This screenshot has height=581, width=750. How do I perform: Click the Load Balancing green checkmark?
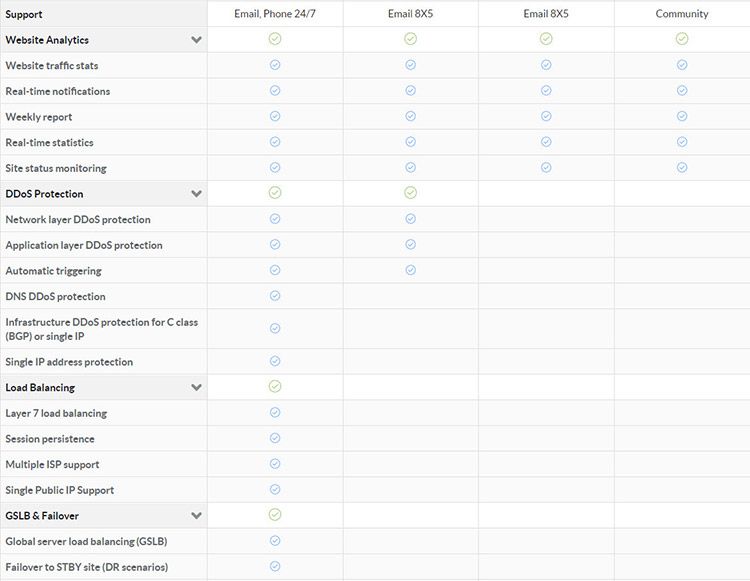275,386
